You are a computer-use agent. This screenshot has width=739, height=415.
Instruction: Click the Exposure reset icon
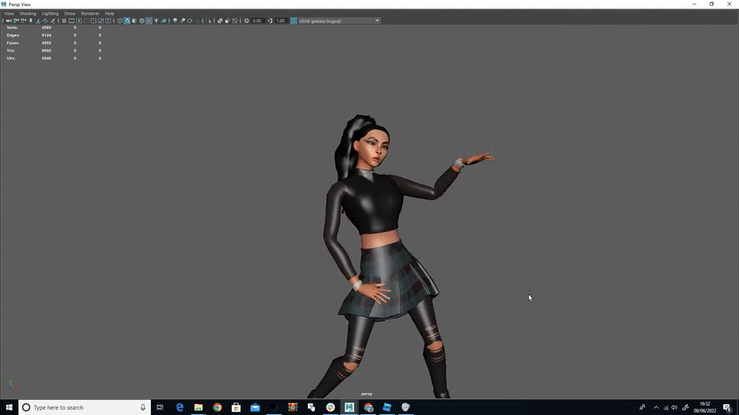246,21
